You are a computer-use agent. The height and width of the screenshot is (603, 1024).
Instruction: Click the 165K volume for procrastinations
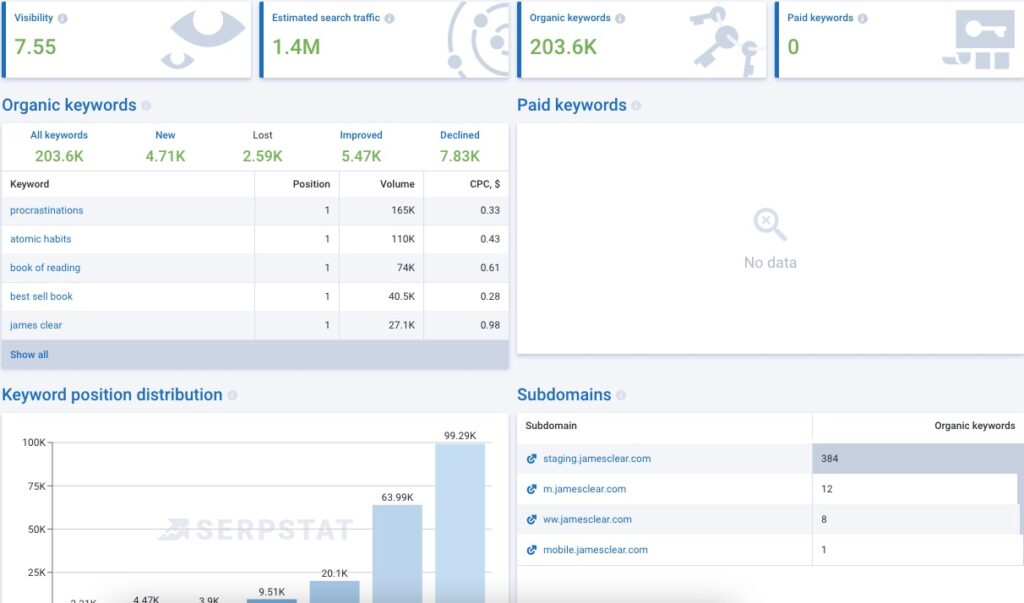[403, 210]
